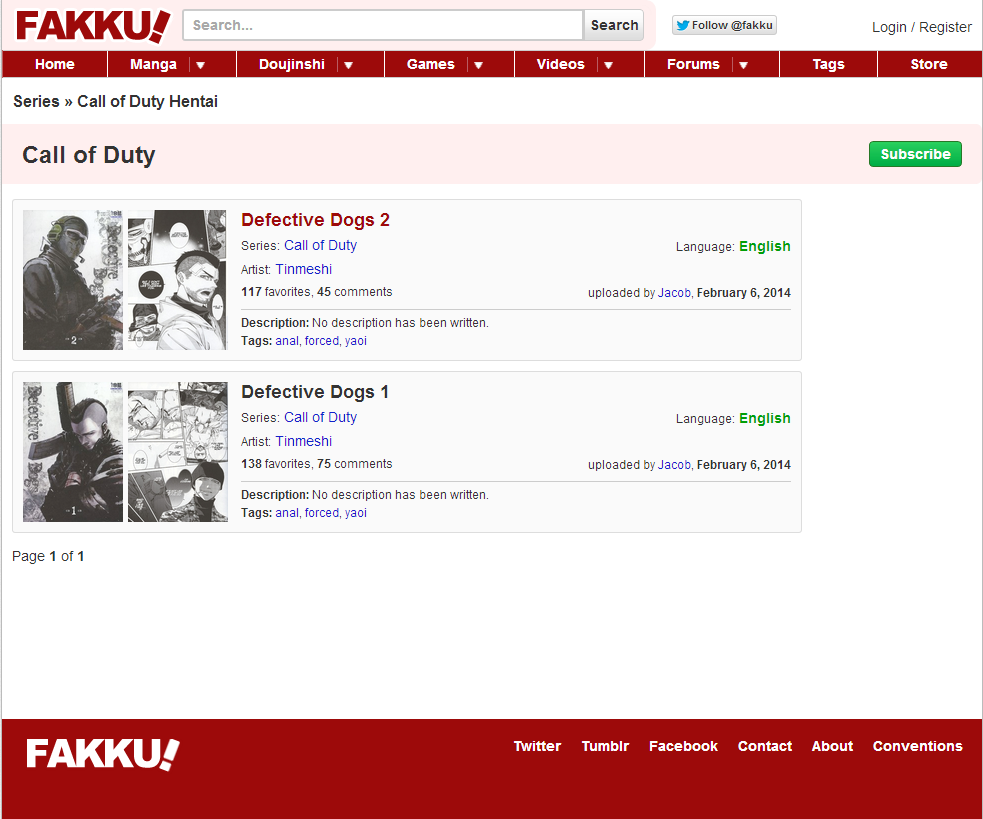Click the white FAKKU logo in the footer

pyautogui.click(x=103, y=753)
